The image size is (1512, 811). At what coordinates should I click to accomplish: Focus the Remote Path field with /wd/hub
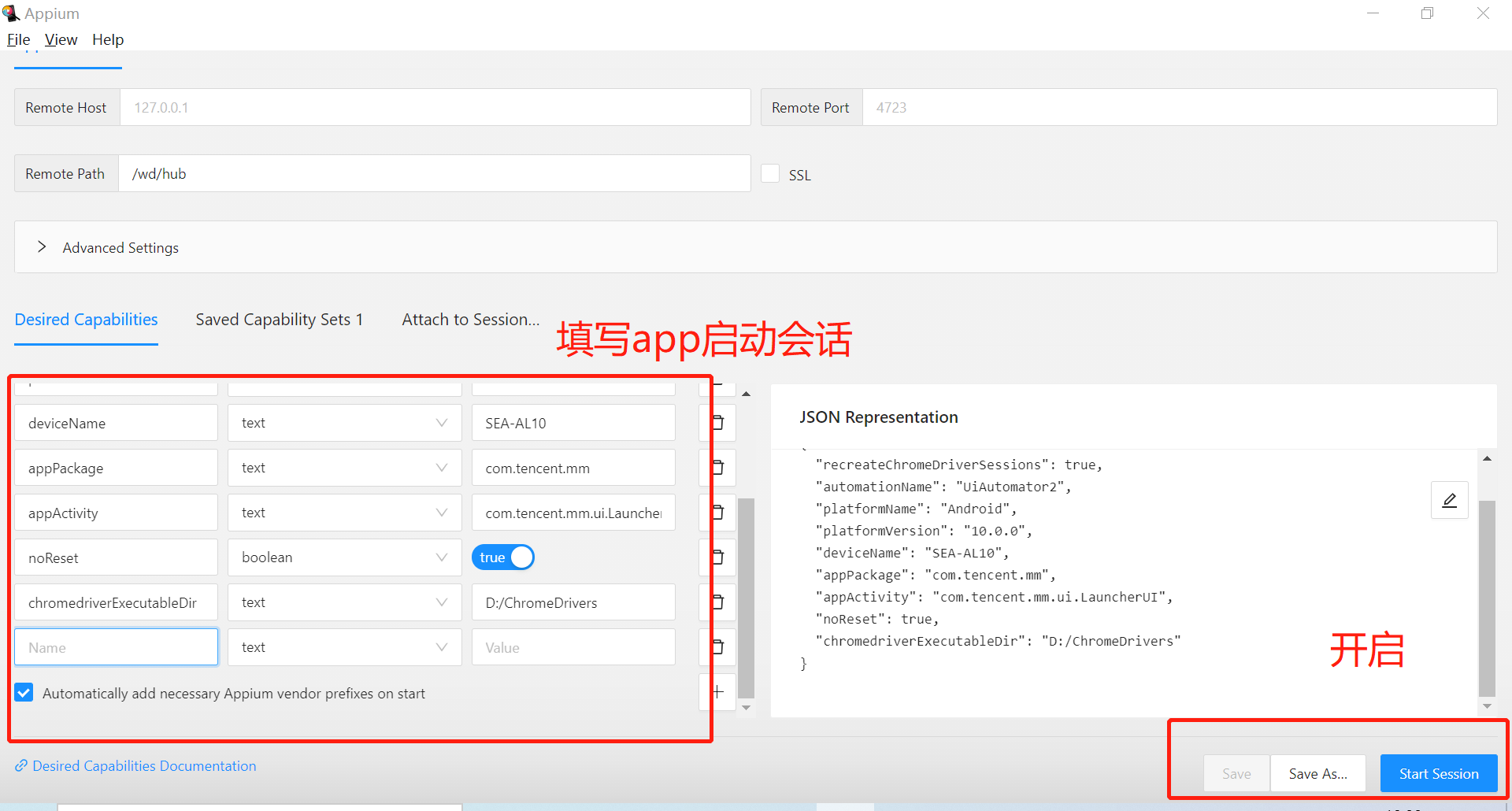(434, 173)
